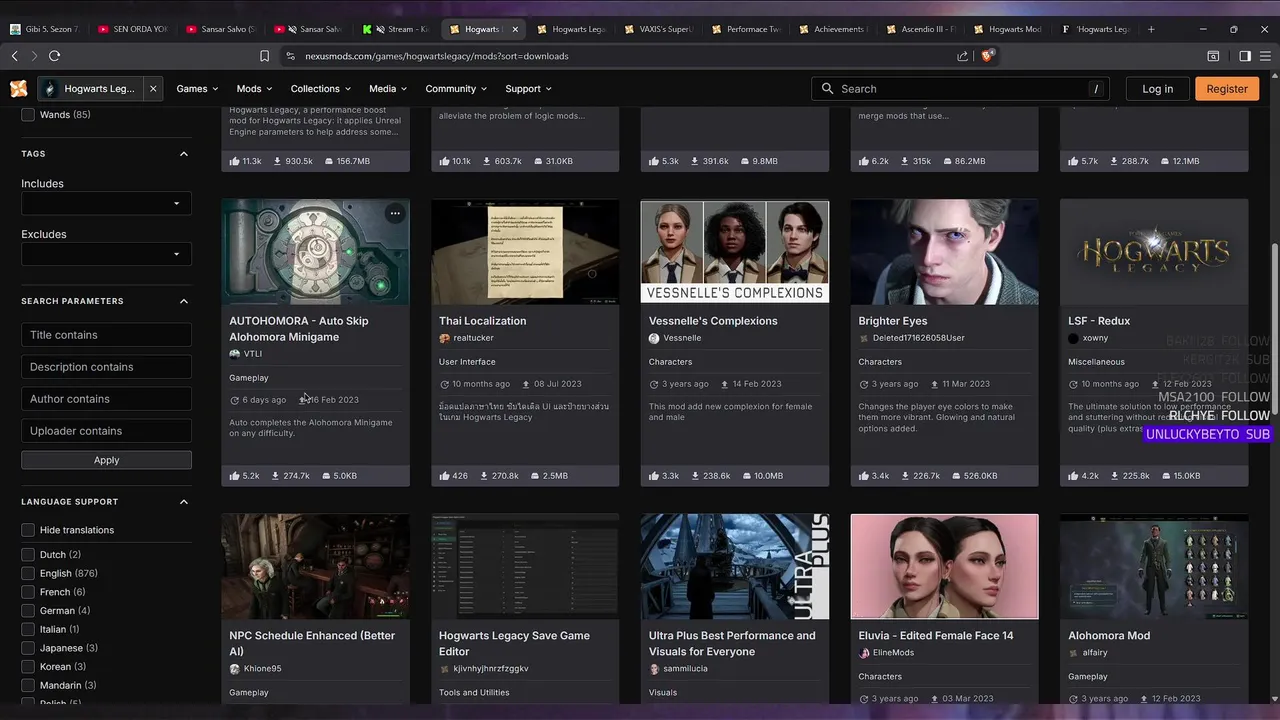Open Vessnelle's Complexions thumbnail image
This screenshot has width=1280, height=720.
[735, 251]
